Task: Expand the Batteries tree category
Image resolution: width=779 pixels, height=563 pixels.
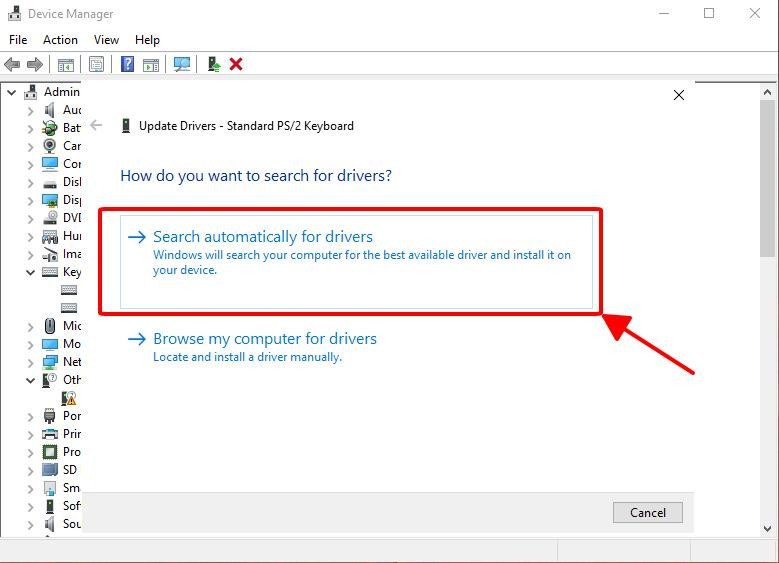Action: (x=31, y=128)
